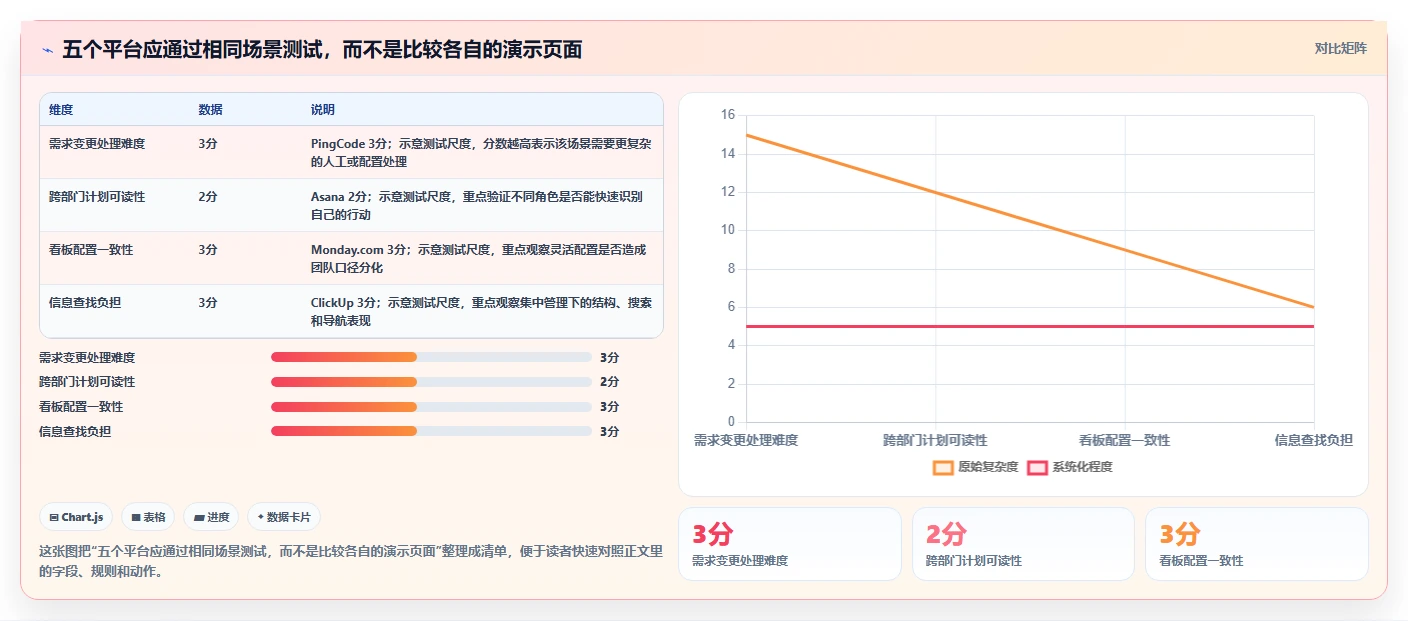Screen dimensions: 1408x621
Task: Click the 看板配置一致性 progress bar
Action: 431,407
